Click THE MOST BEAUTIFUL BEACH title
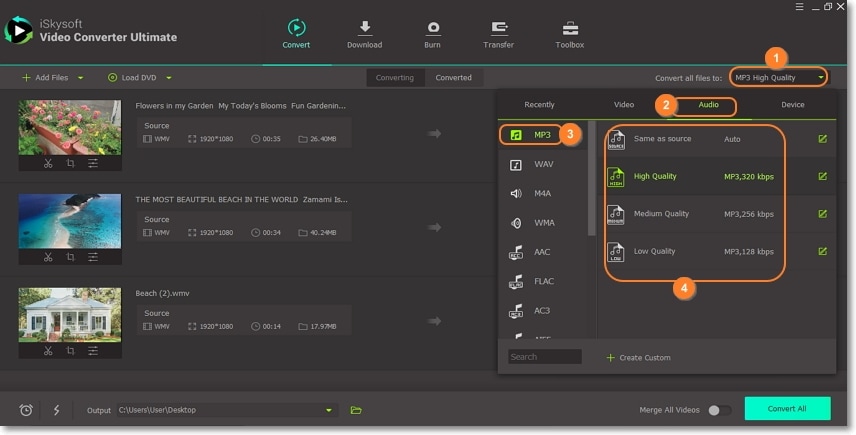This screenshot has height=435, width=856. tap(241, 200)
